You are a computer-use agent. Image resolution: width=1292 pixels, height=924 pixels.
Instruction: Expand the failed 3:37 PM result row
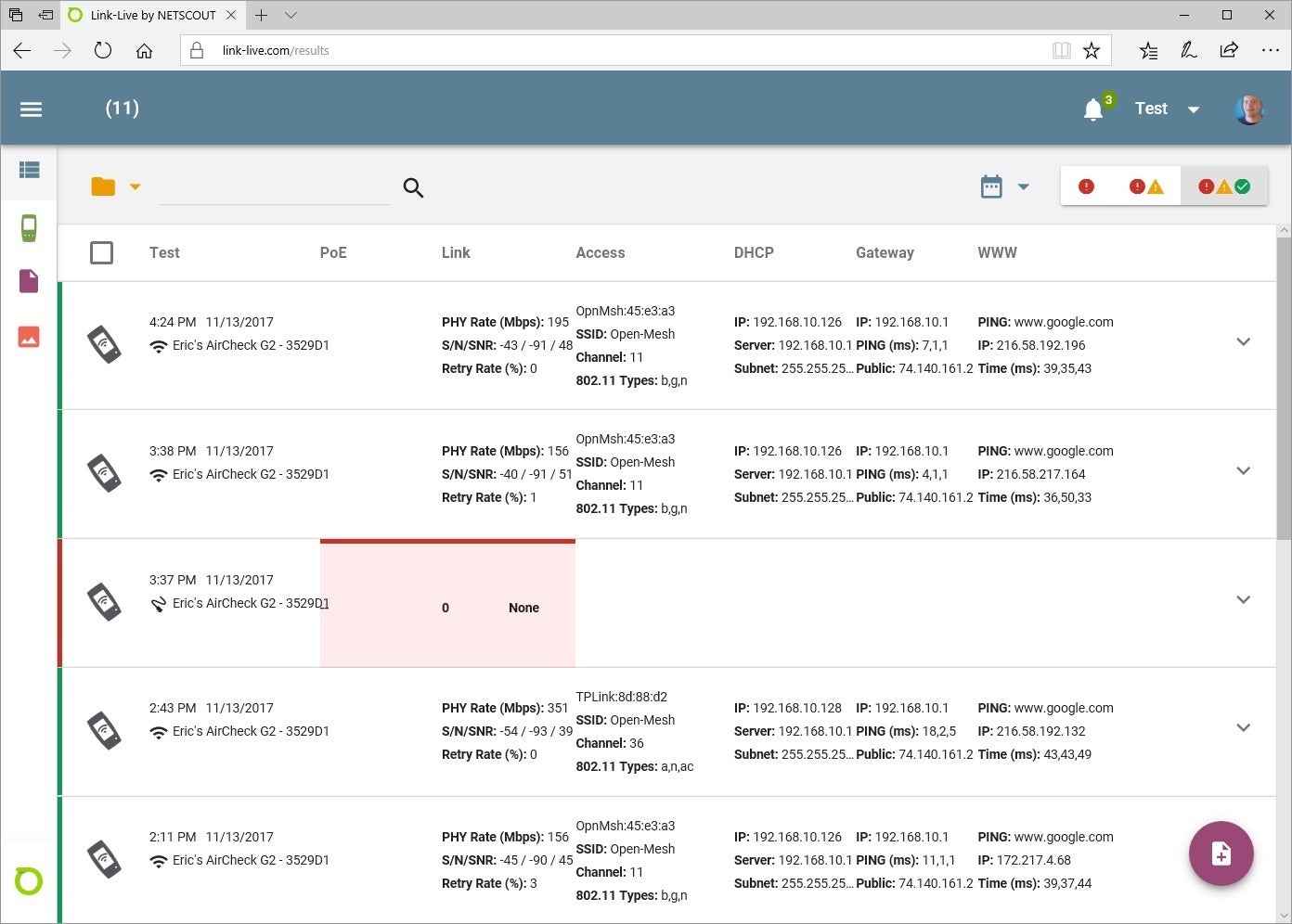pos(1244,599)
